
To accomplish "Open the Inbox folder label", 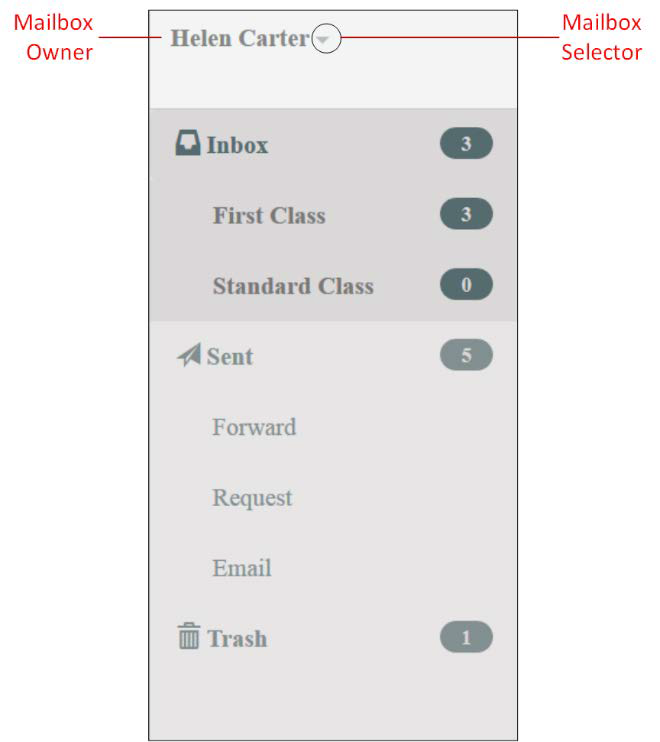I will tap(238, 145).
